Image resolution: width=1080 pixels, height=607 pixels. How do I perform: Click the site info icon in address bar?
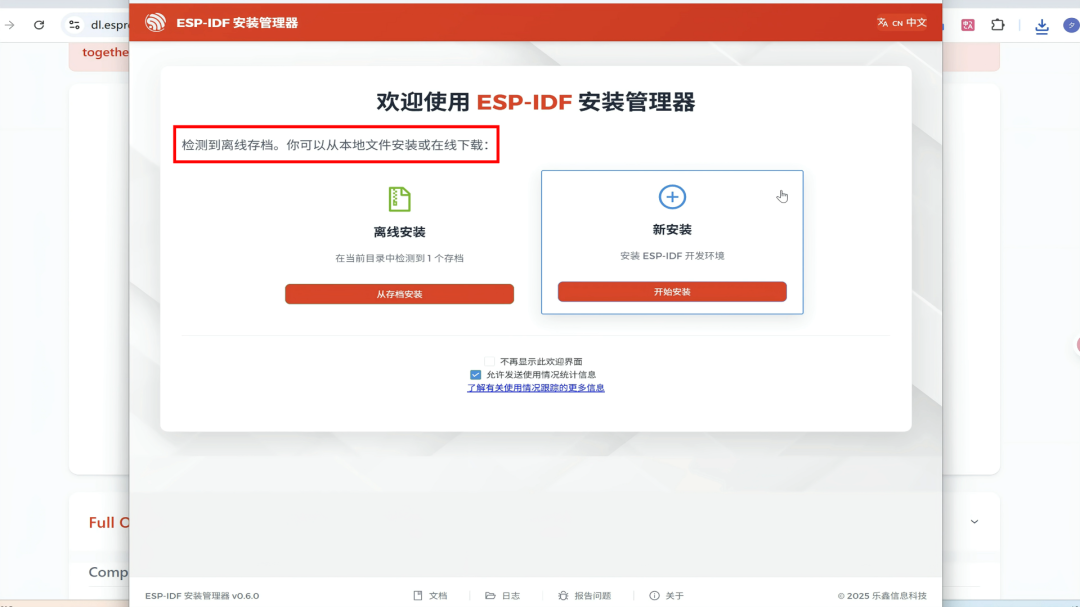(x=74, y=25)
